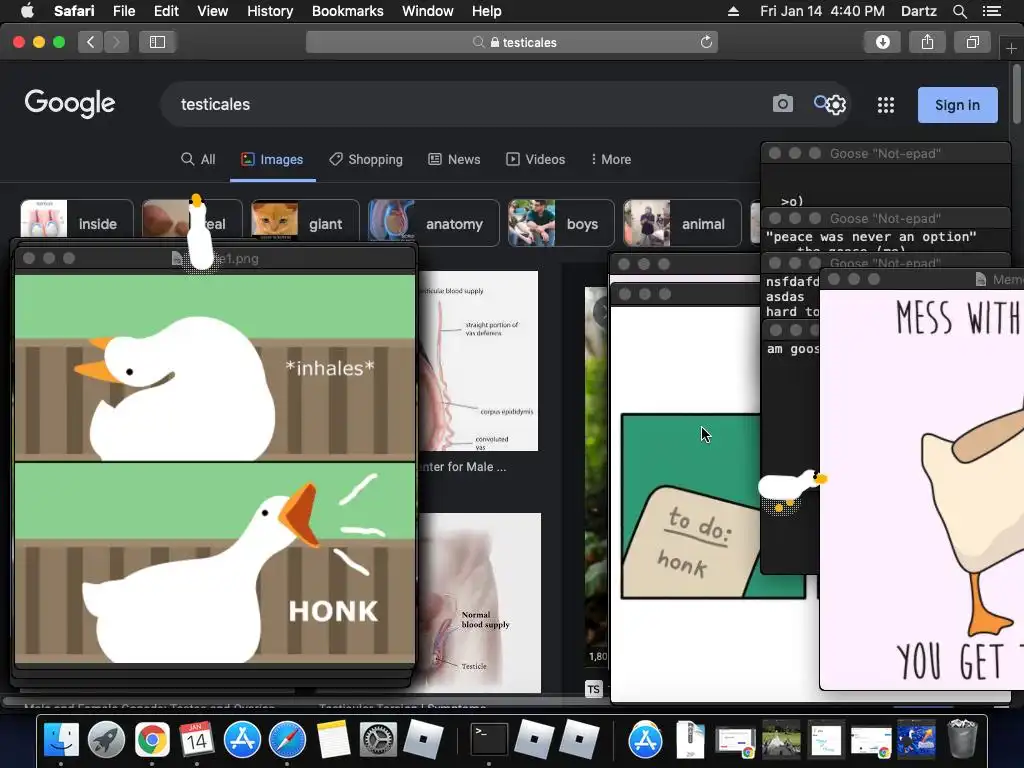Screen dimensions: 1024x768
Task: Open minimized blue artwork window in Dock
Action: [x=916, y=740]
